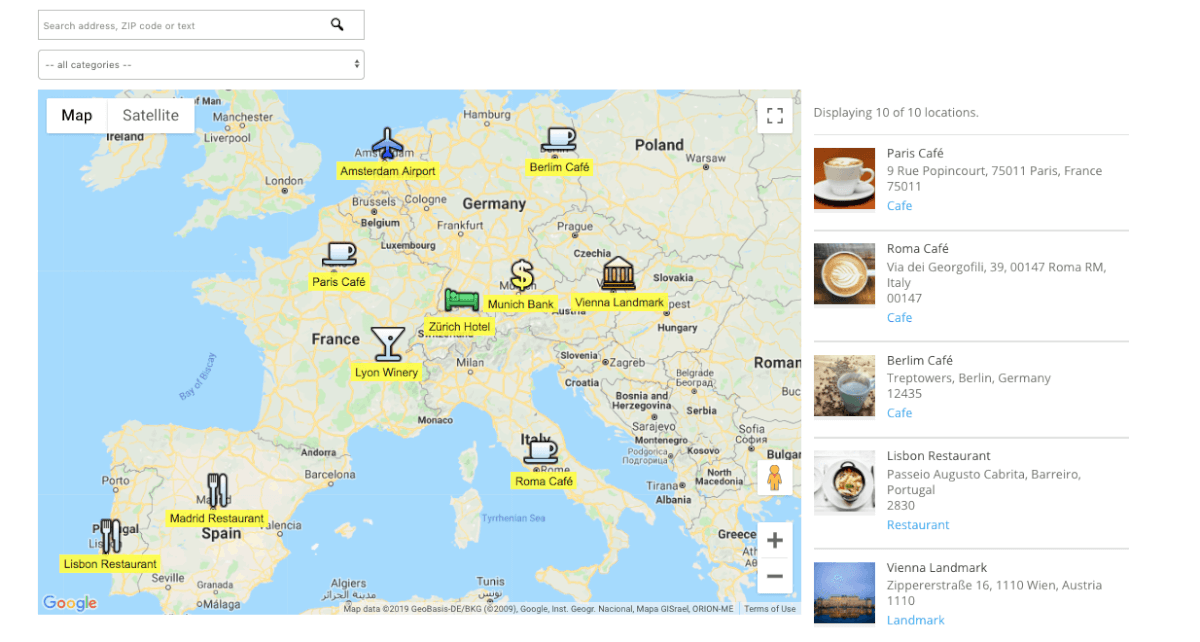1200x642 pixels.
Task: Zoom in on the map
Action: coord(774,541)
